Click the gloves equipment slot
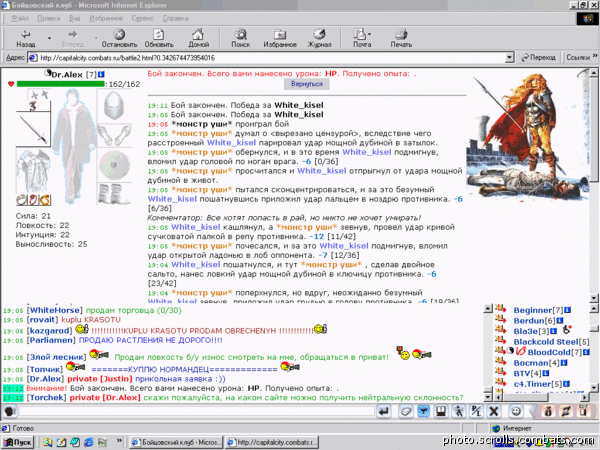 pyautogui.click(x=114, y=134)
